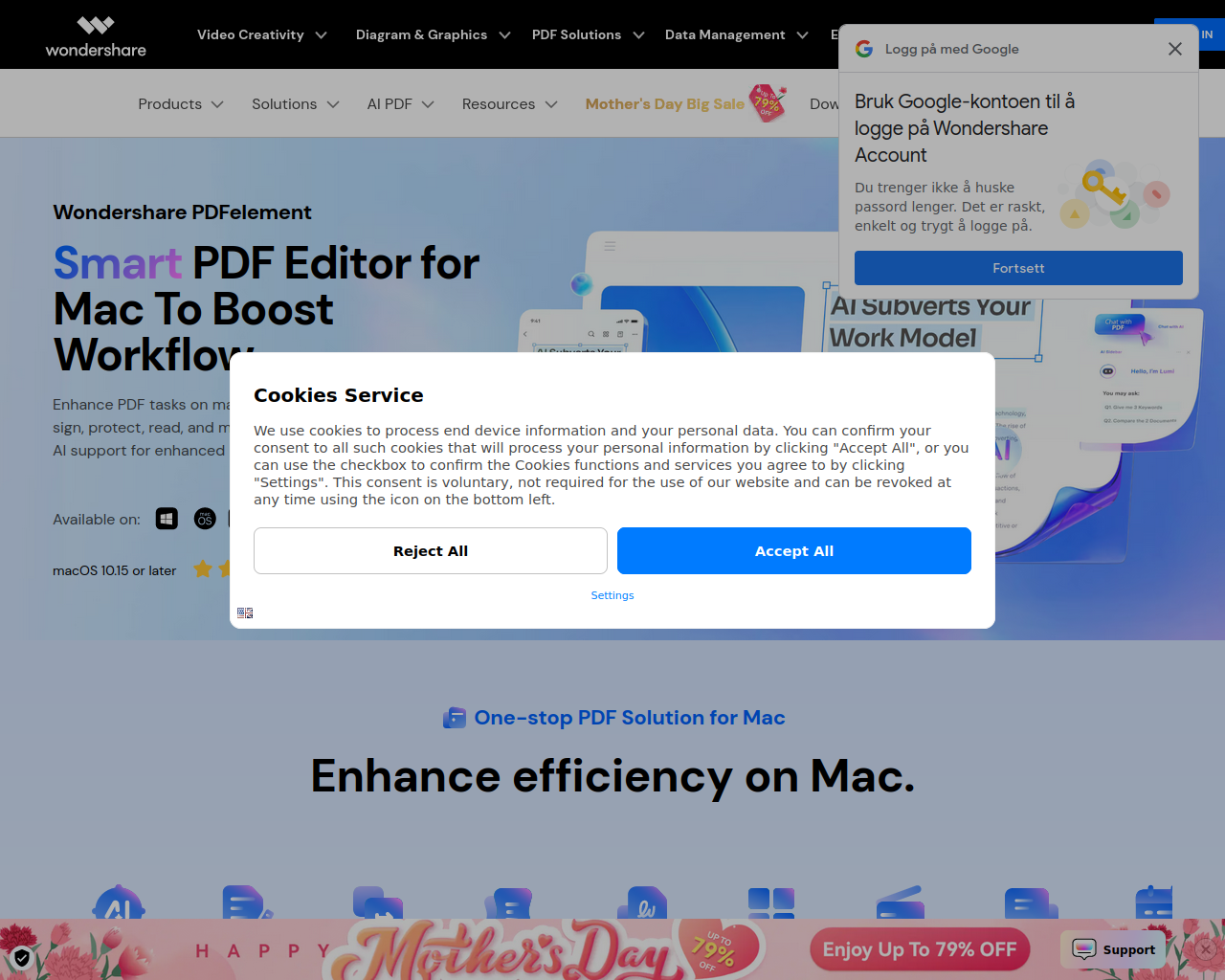Click the Cookies Service dialog heading
Screen dimensions: 1225x980
[x=338, y=395]
